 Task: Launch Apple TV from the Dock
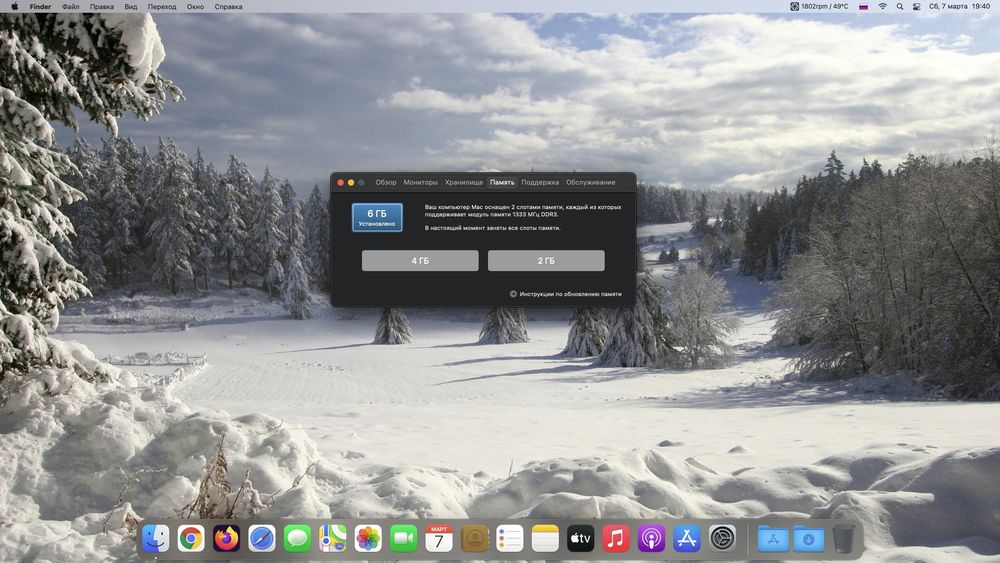click(580, 539)
